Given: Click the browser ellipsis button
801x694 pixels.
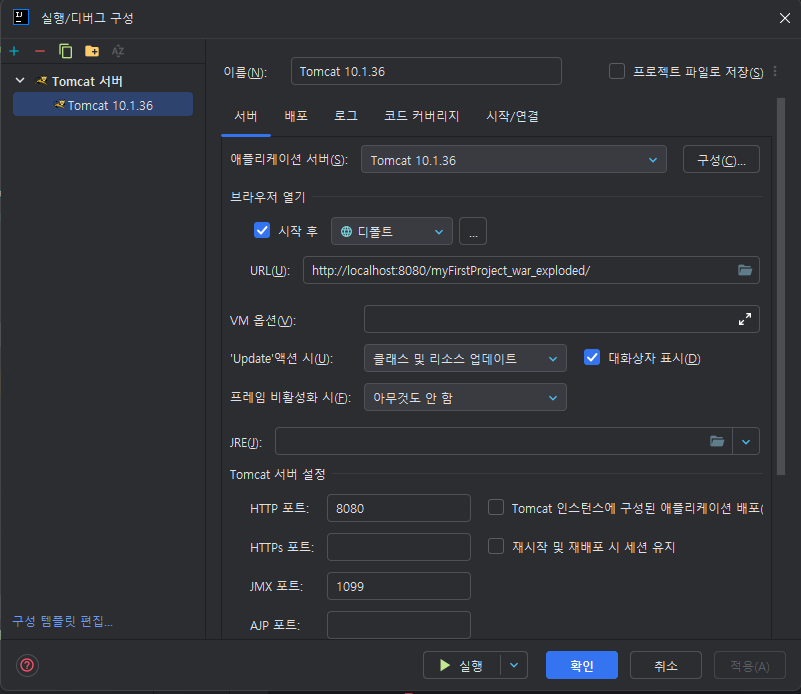Looking at the screenshot, I should click(x=473, y=231).
